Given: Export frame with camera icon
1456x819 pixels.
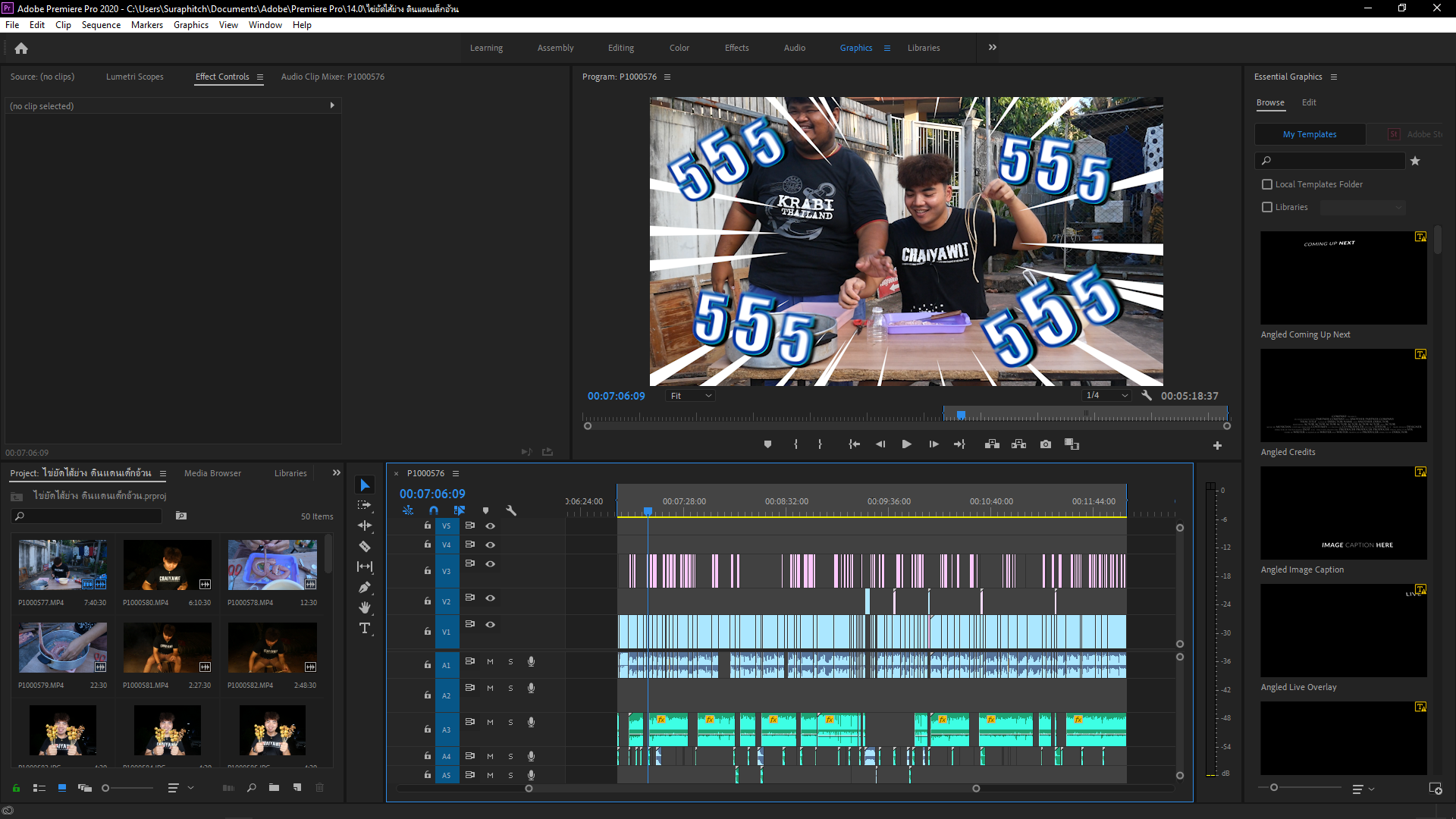Looking at the screenshot, I should tap(1046, 444).
